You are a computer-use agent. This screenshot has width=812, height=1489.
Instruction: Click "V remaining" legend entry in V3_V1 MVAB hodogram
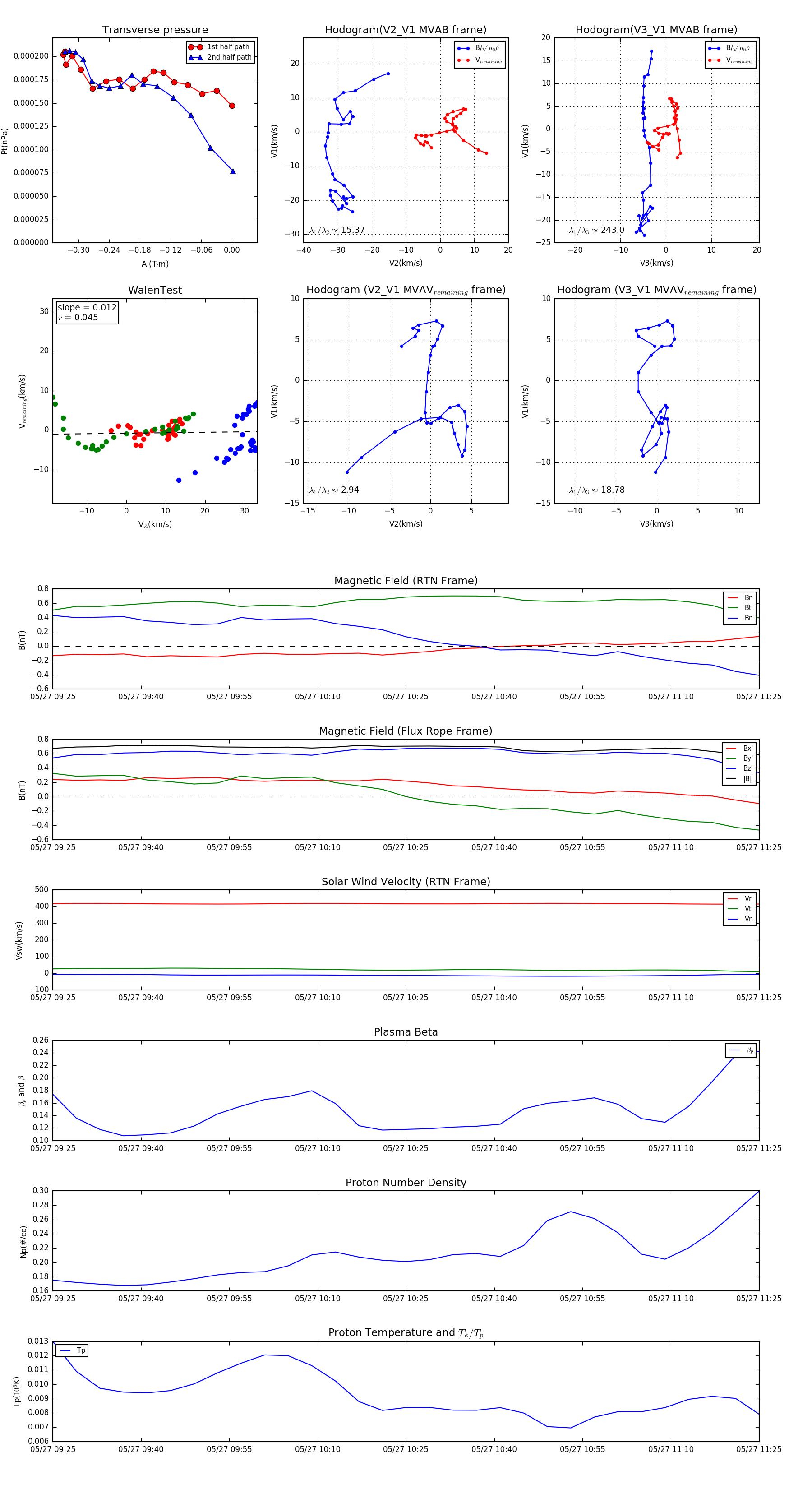730,60
